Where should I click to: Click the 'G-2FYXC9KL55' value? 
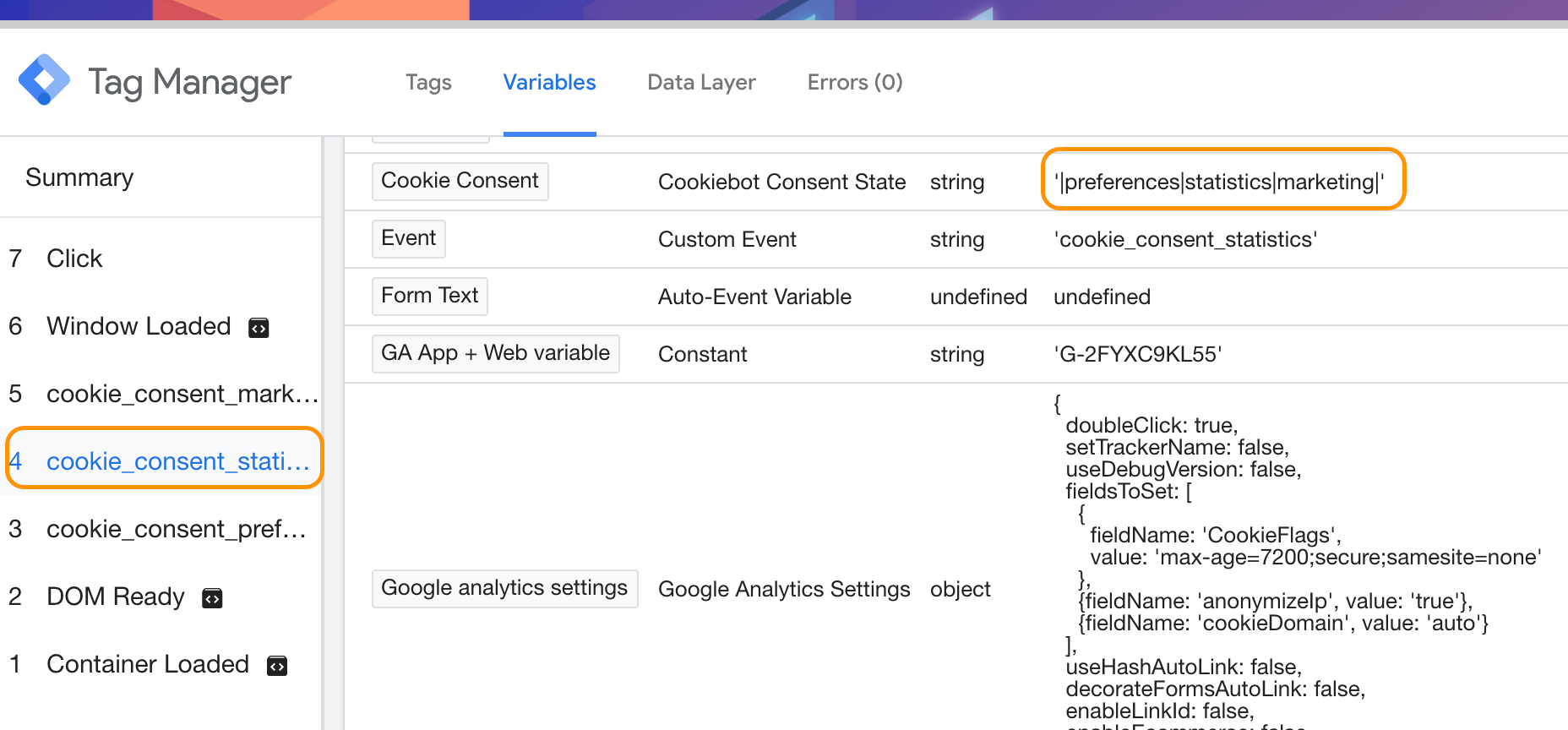click(1138, 354)
